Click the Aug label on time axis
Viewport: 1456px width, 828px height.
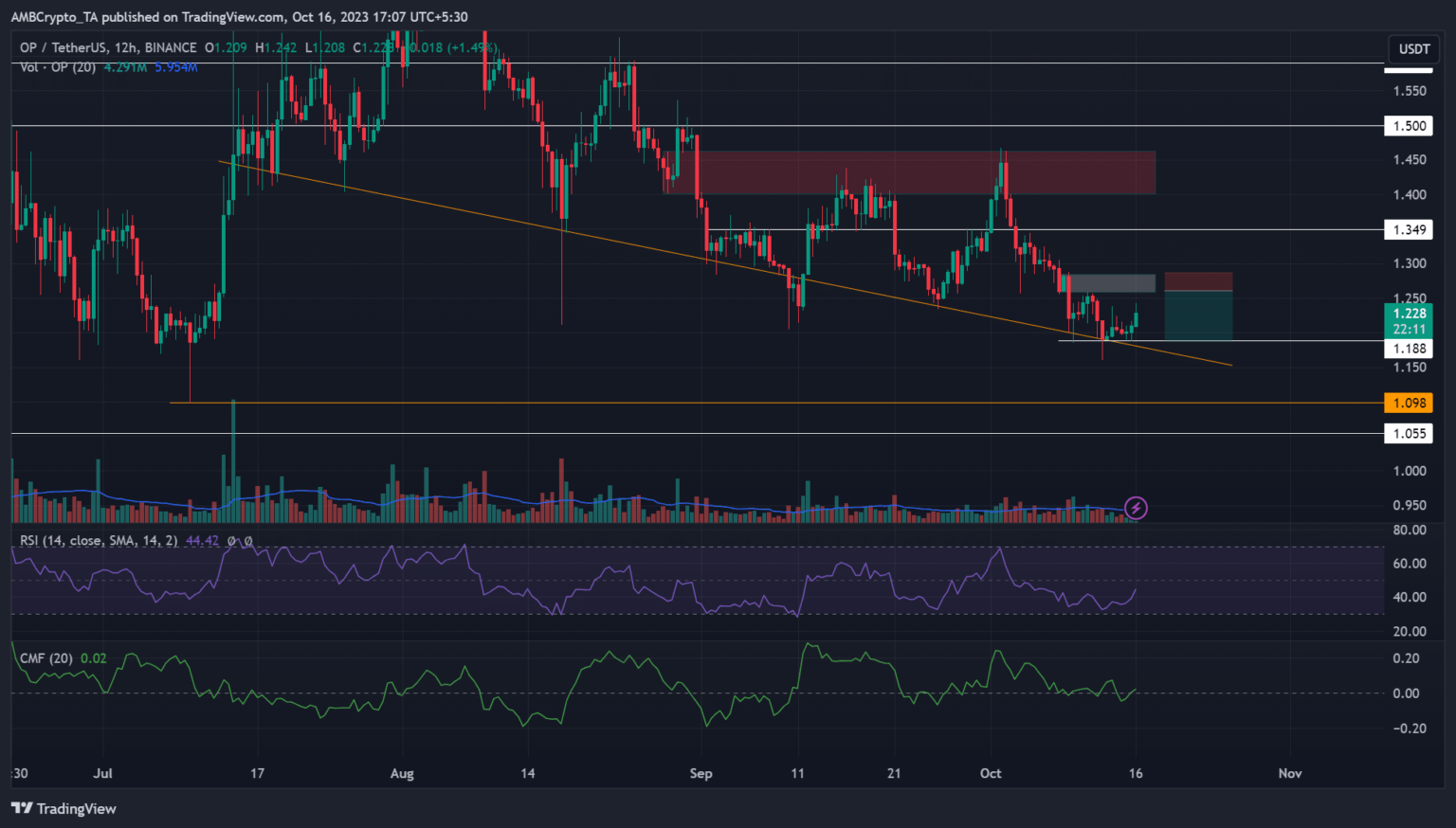click(x=402, y=773)
